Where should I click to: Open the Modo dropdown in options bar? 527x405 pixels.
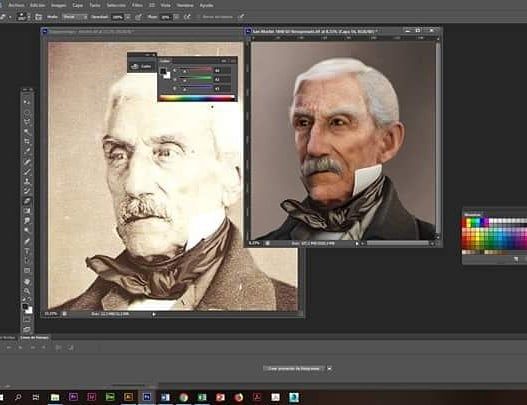(75, 17)
